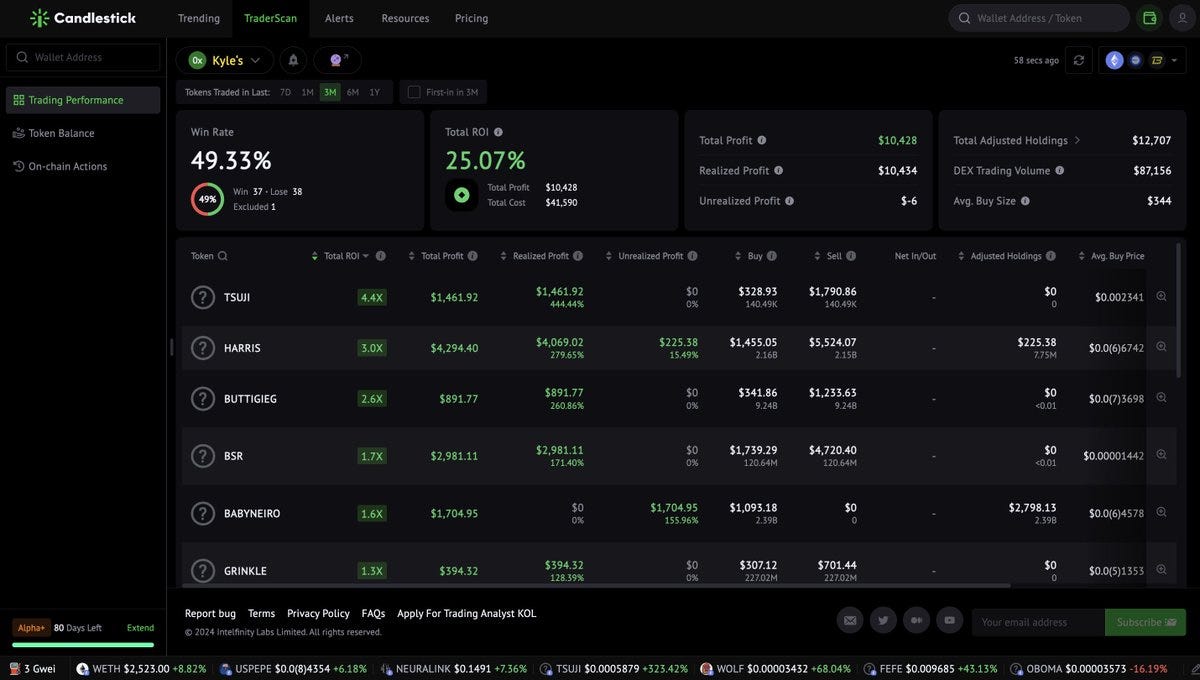
Task: Click the Ethereum chain icon
Action: point(1114,60)
